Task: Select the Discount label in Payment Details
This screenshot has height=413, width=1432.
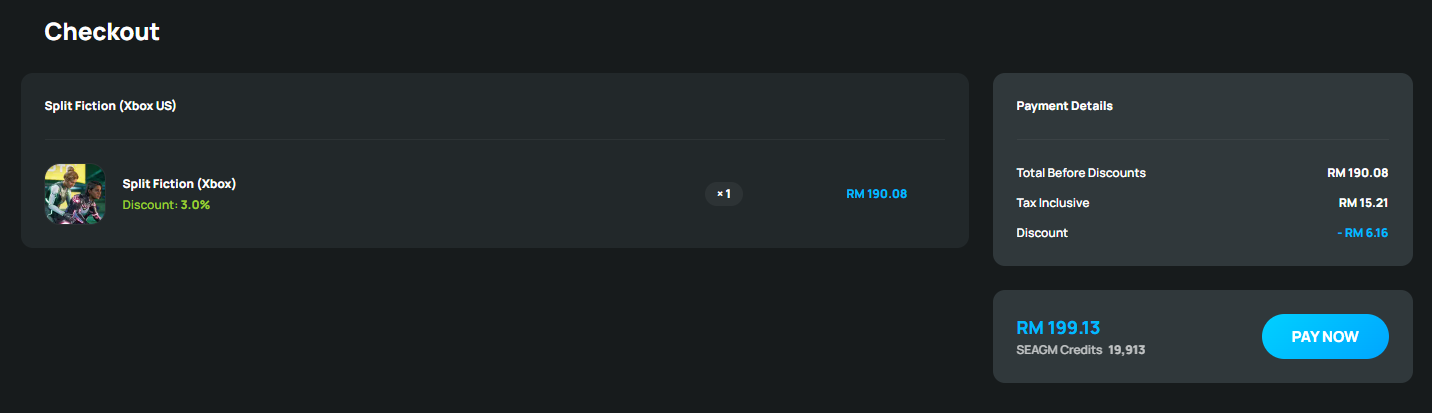Action: point(1042,233)
